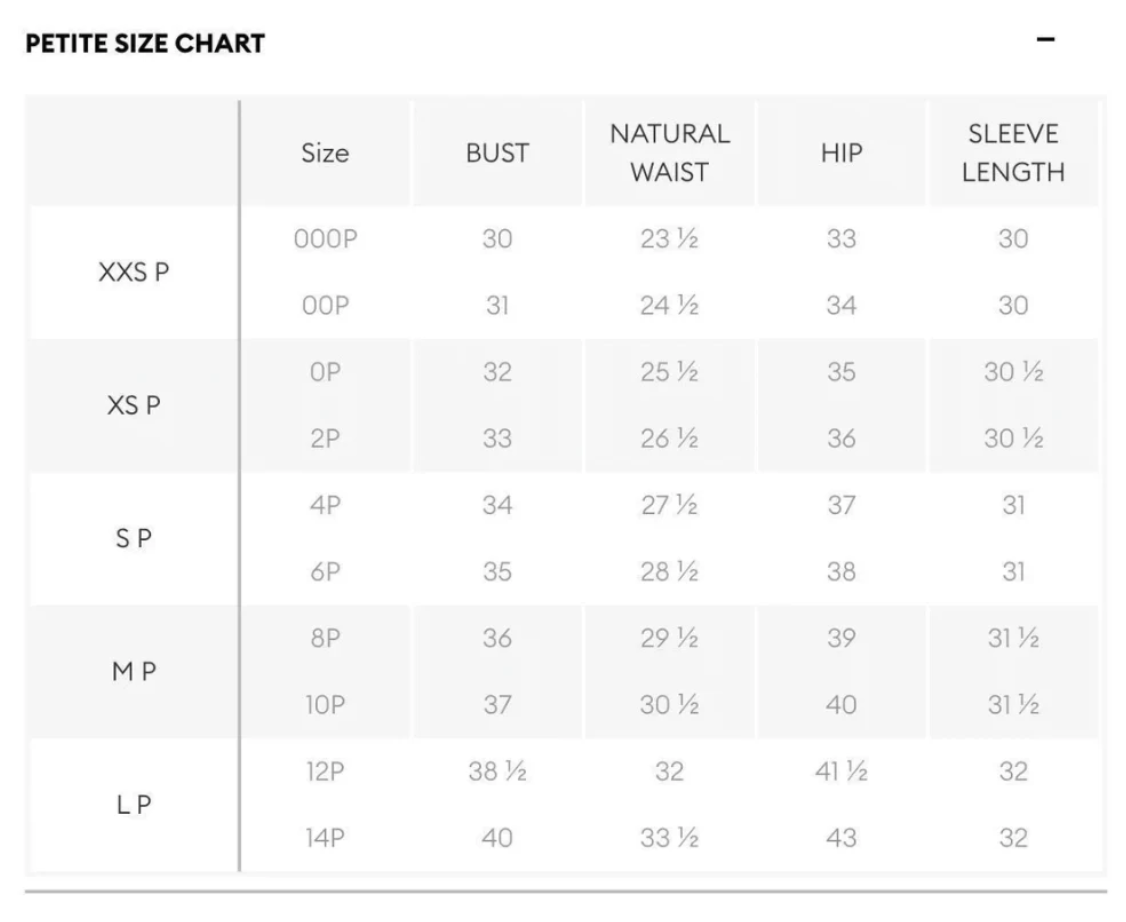Select the XS P row label
The height and width of the screenshot is (922, 1126).
click(x=134, y=405)
